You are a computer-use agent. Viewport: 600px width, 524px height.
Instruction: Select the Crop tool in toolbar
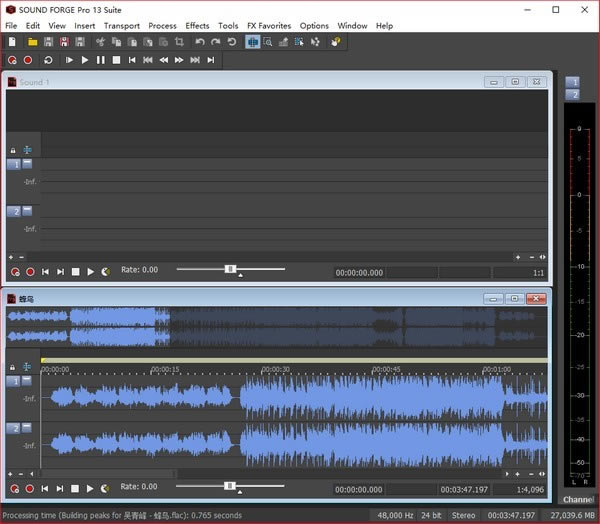(179, 42)
